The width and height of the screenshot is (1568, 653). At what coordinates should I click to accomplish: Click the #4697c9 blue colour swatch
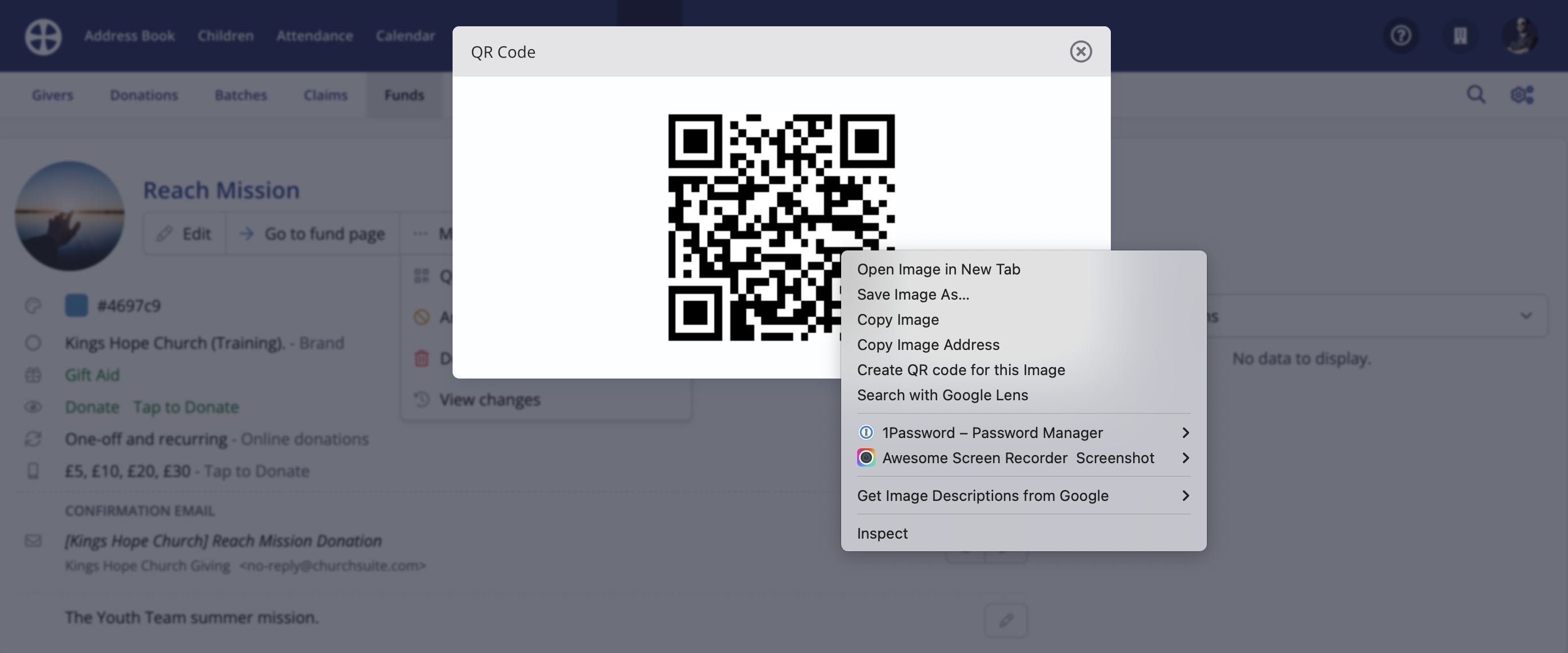coord(76,306)
